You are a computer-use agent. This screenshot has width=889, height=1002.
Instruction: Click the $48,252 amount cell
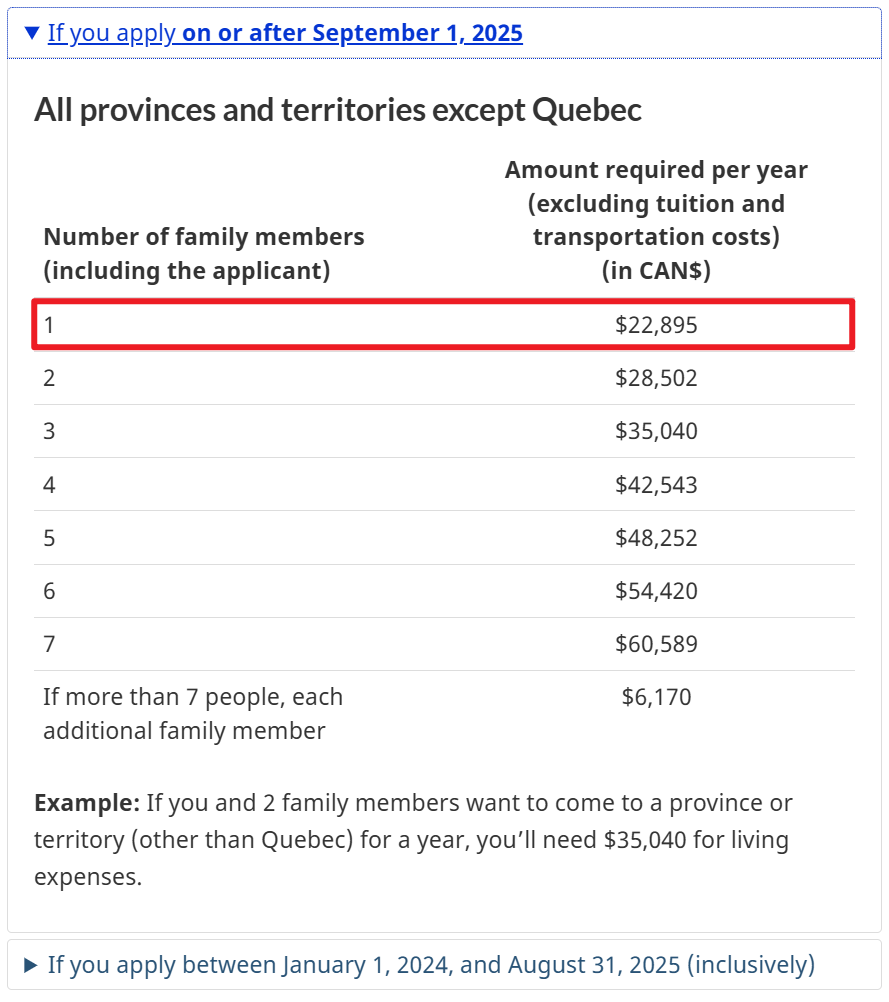[656, 538]
